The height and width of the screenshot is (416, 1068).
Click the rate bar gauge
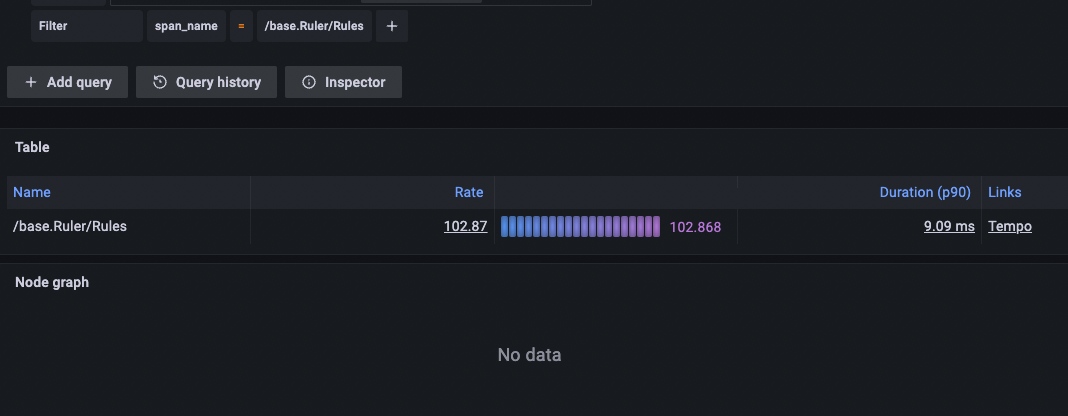click(x=580, y=227)
